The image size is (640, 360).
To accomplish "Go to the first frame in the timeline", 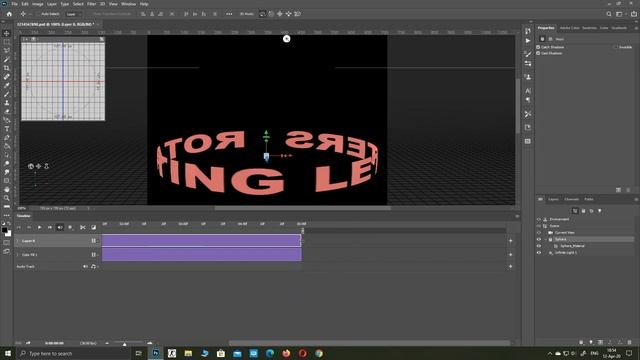I will point(18,227).
